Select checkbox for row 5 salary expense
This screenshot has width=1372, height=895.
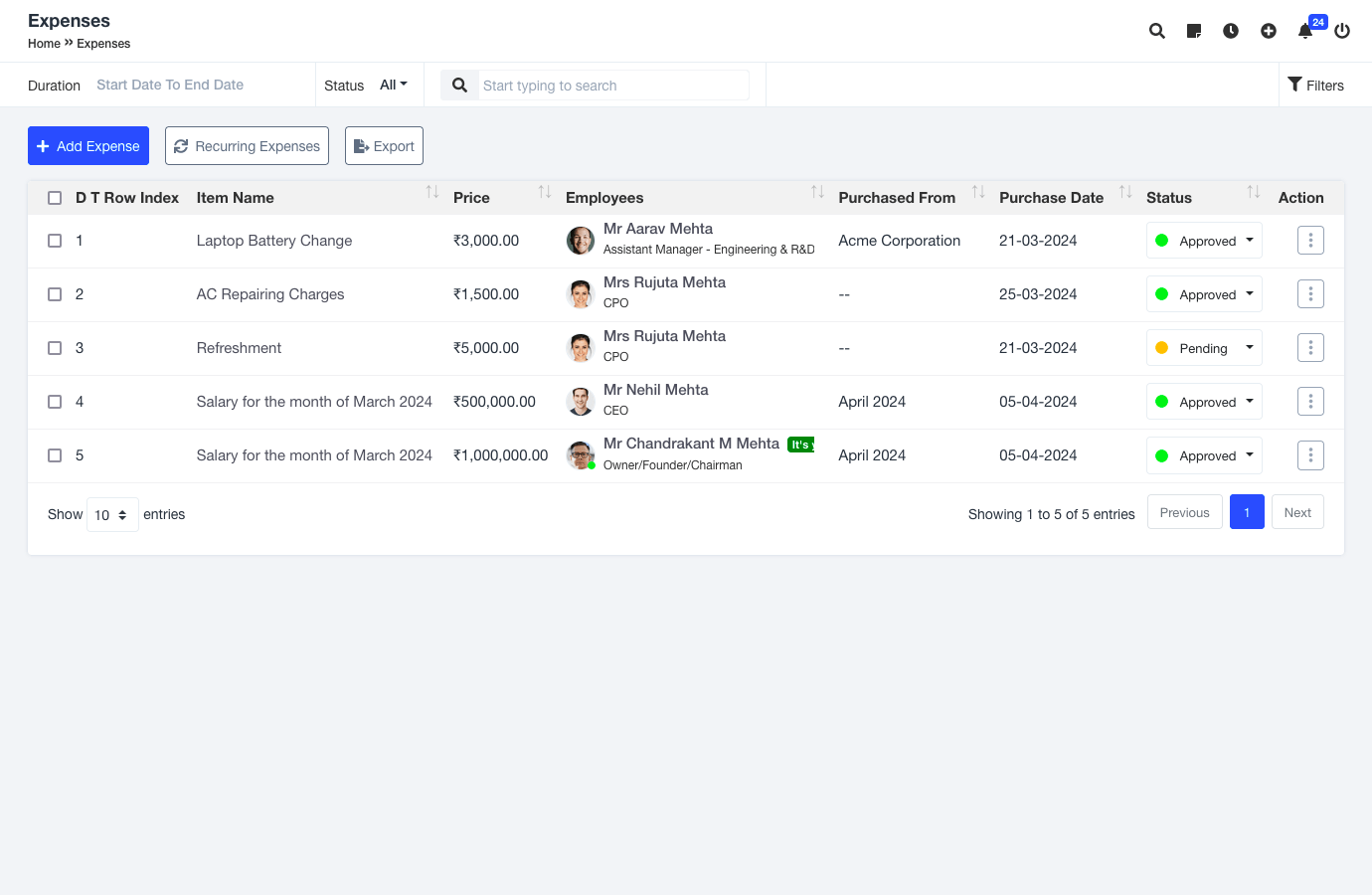(55, 455)
